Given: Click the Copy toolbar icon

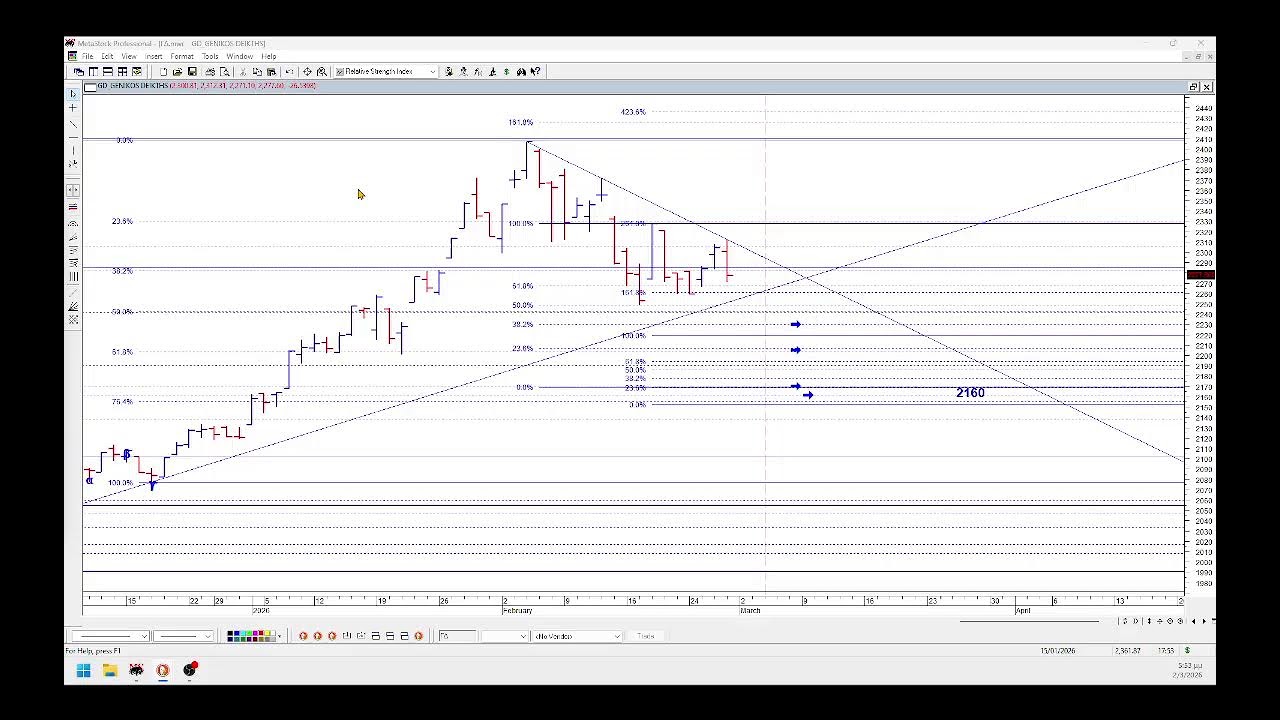Looking at the screenshot, I should point(257,72).
